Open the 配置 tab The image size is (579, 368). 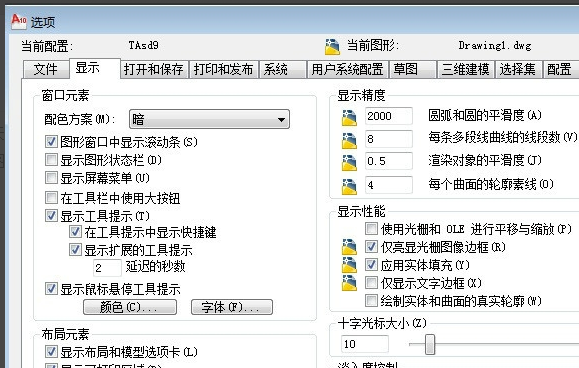561,69
